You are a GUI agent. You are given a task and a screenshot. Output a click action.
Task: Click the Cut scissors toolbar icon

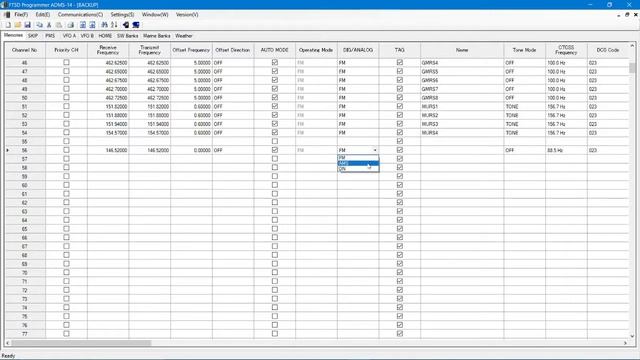49,25
